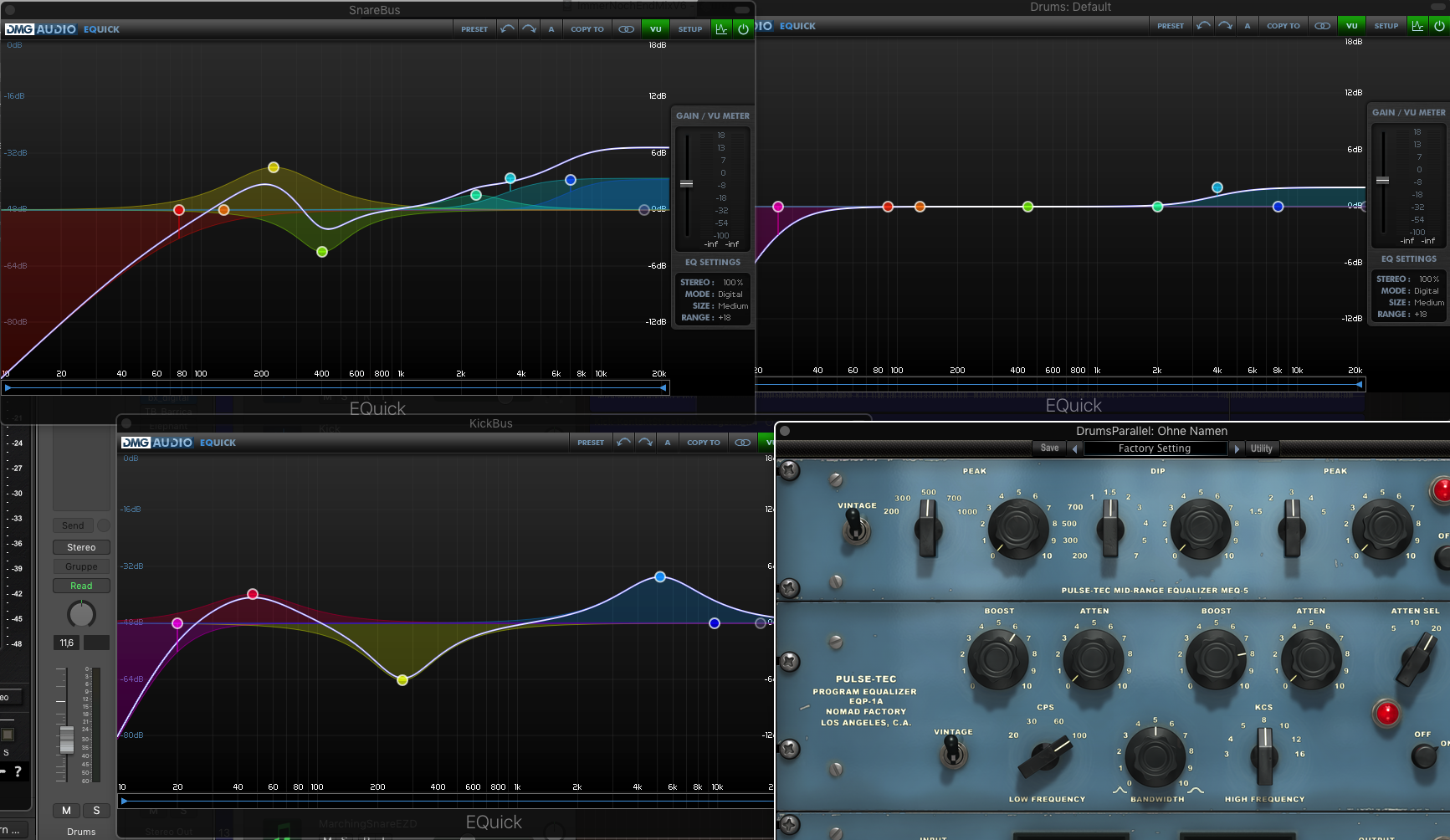Bypass SnareBus EQuick with power icon

743,28
